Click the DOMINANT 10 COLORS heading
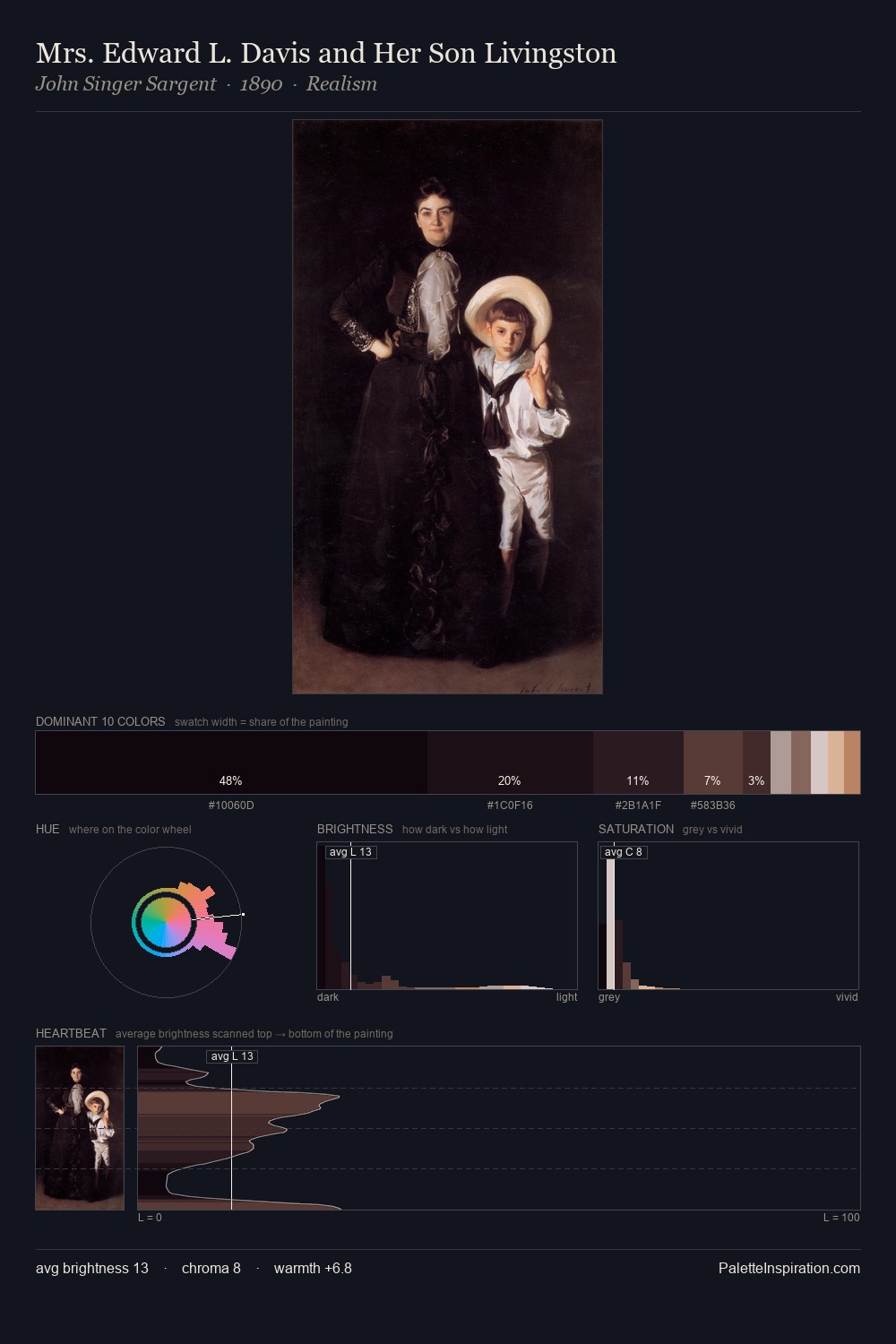 tap(100, 721)
